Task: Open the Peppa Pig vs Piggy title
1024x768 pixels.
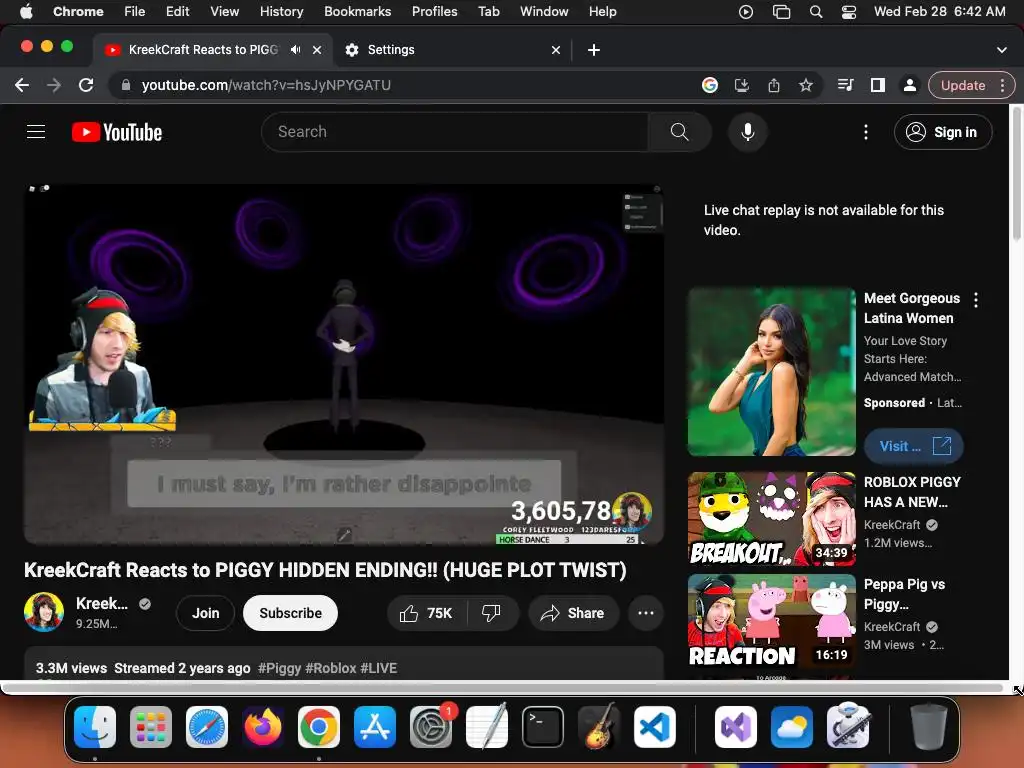Action: (x=904, y=594)
